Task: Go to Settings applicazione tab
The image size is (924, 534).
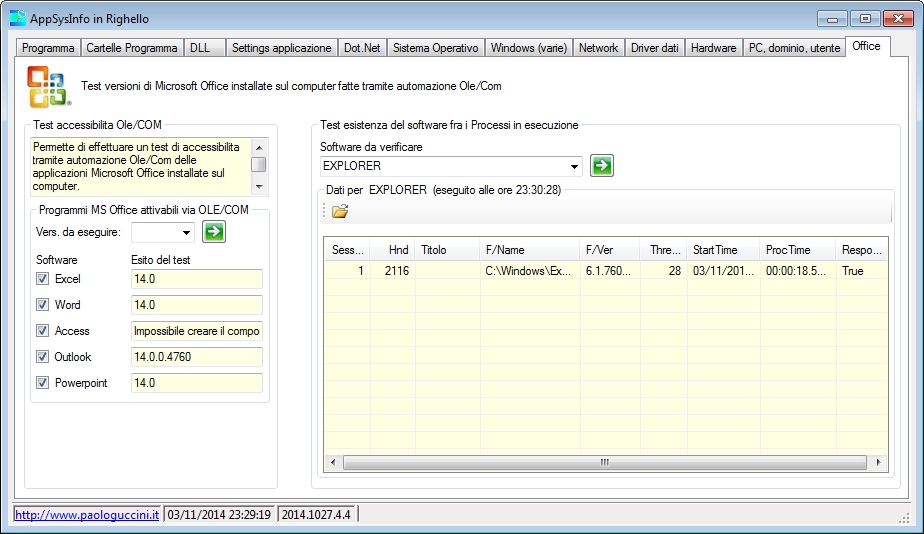Action: [282, 48]
